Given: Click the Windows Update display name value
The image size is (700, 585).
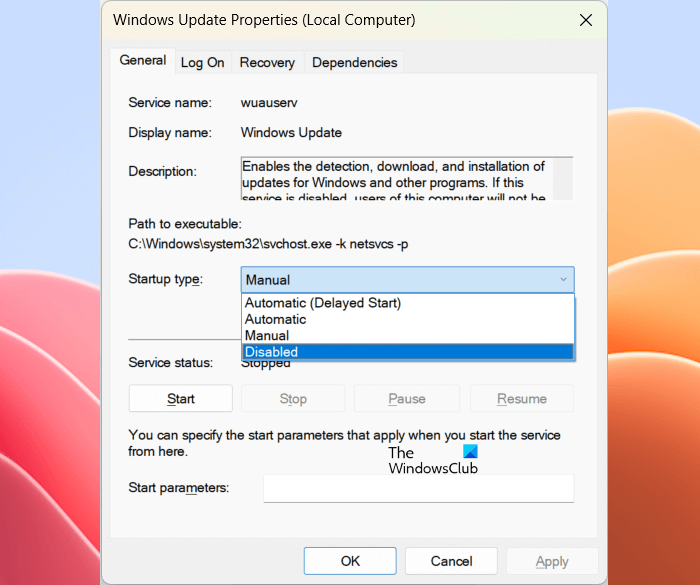Looking at the screenshot, I should [291, 133].
